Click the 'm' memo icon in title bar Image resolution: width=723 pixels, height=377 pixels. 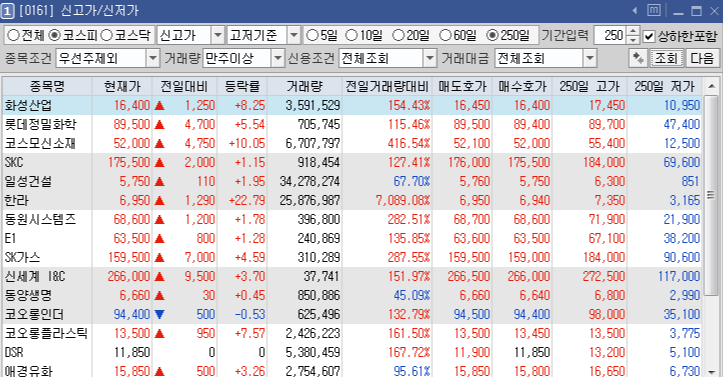[x=654, y=10]
